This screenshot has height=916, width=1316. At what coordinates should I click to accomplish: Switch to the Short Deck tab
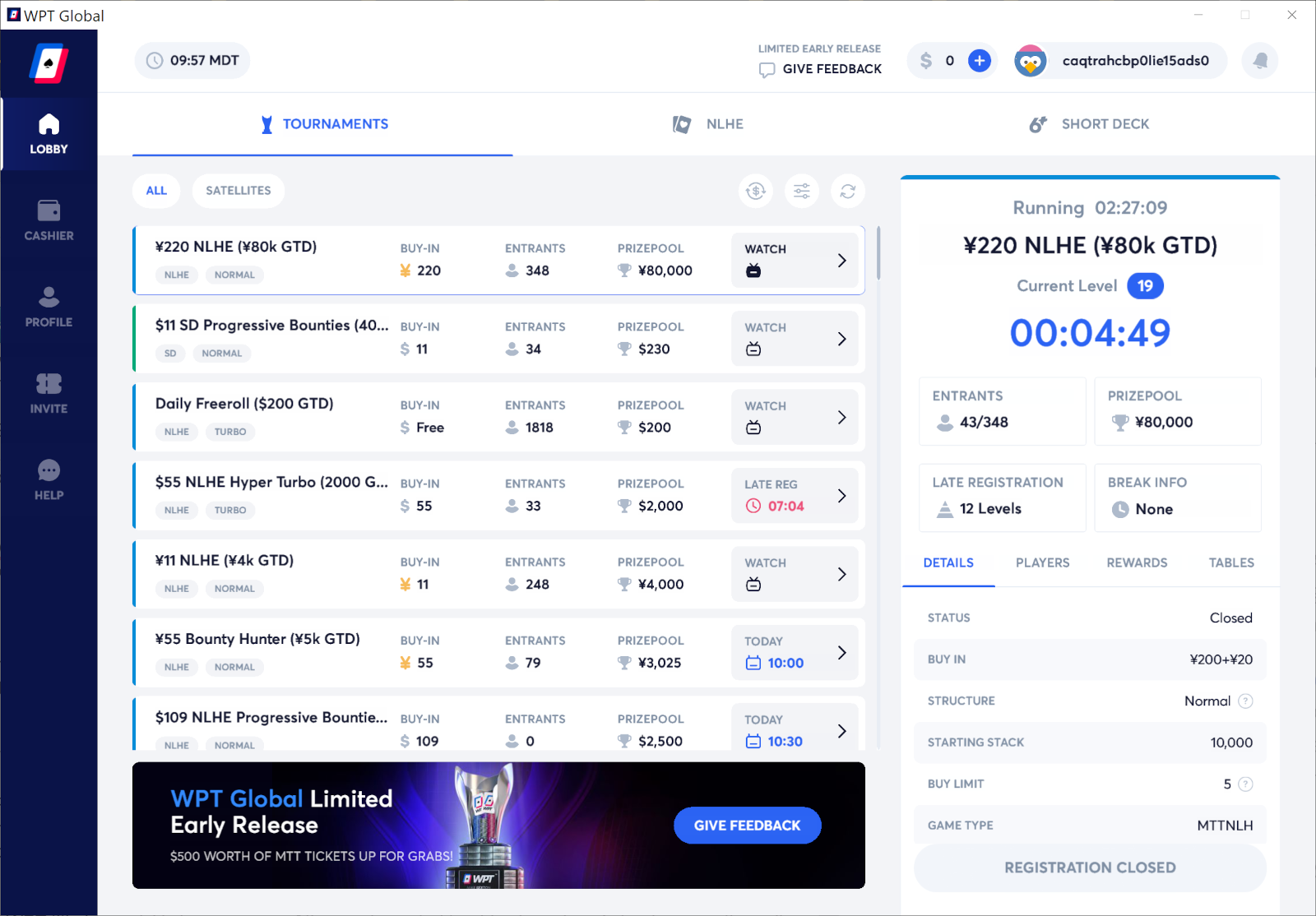tap(1089, 124)
